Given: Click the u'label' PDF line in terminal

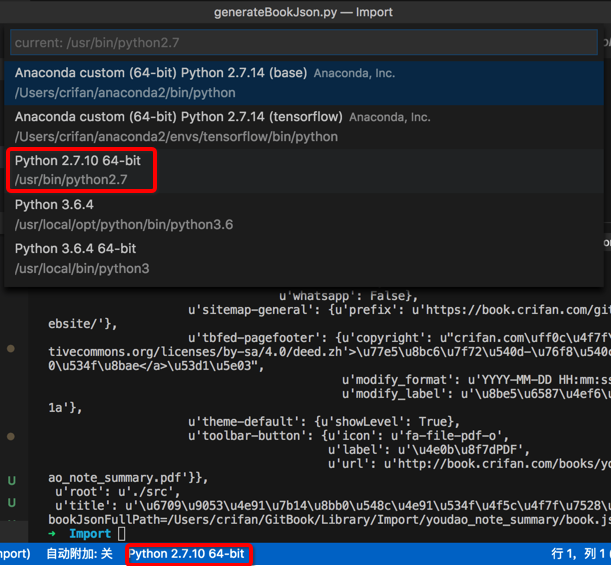Looking at the screenshot, I should [429, 450].
